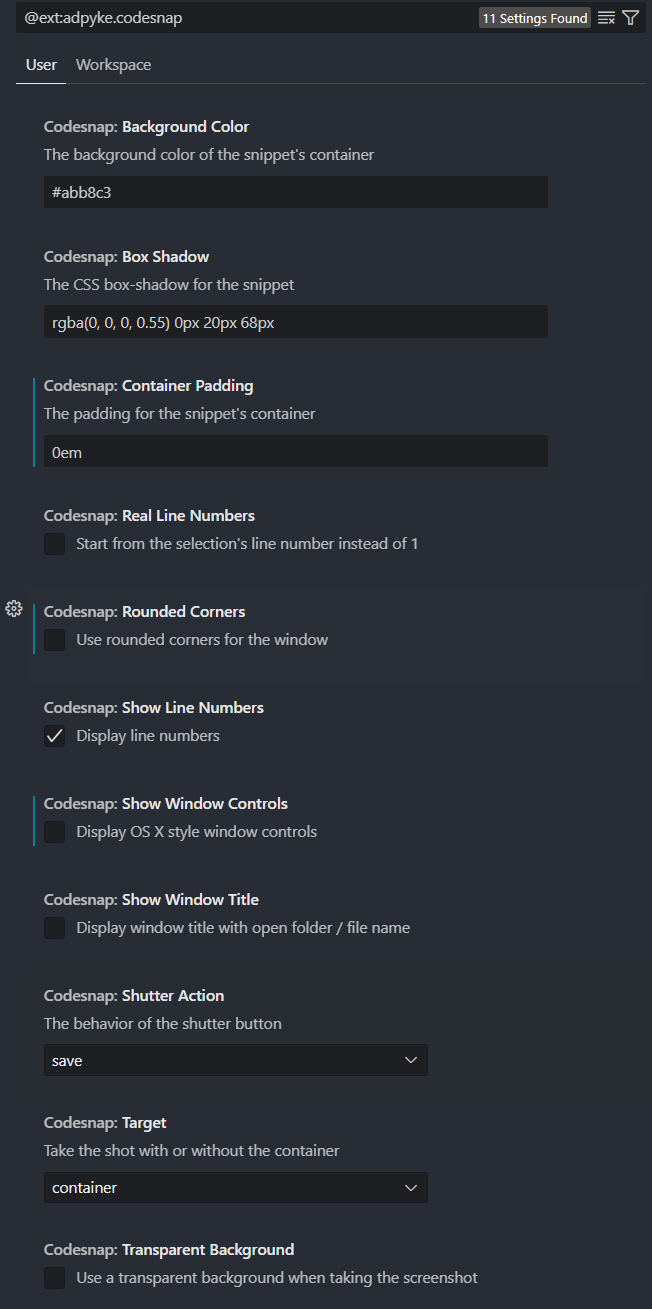
Task: Focus the Container Padding field showing 0em
Action: (296, 451)
